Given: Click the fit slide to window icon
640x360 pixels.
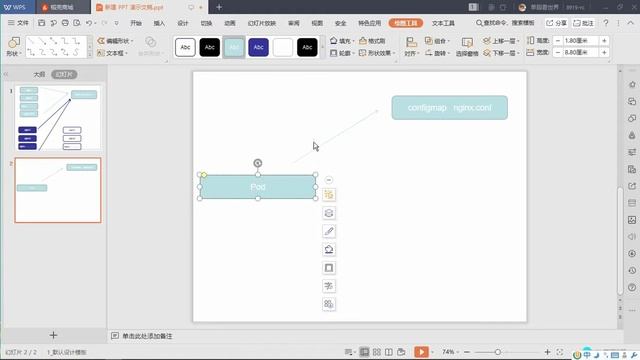Looking at the screenshot, I should 560,352.
